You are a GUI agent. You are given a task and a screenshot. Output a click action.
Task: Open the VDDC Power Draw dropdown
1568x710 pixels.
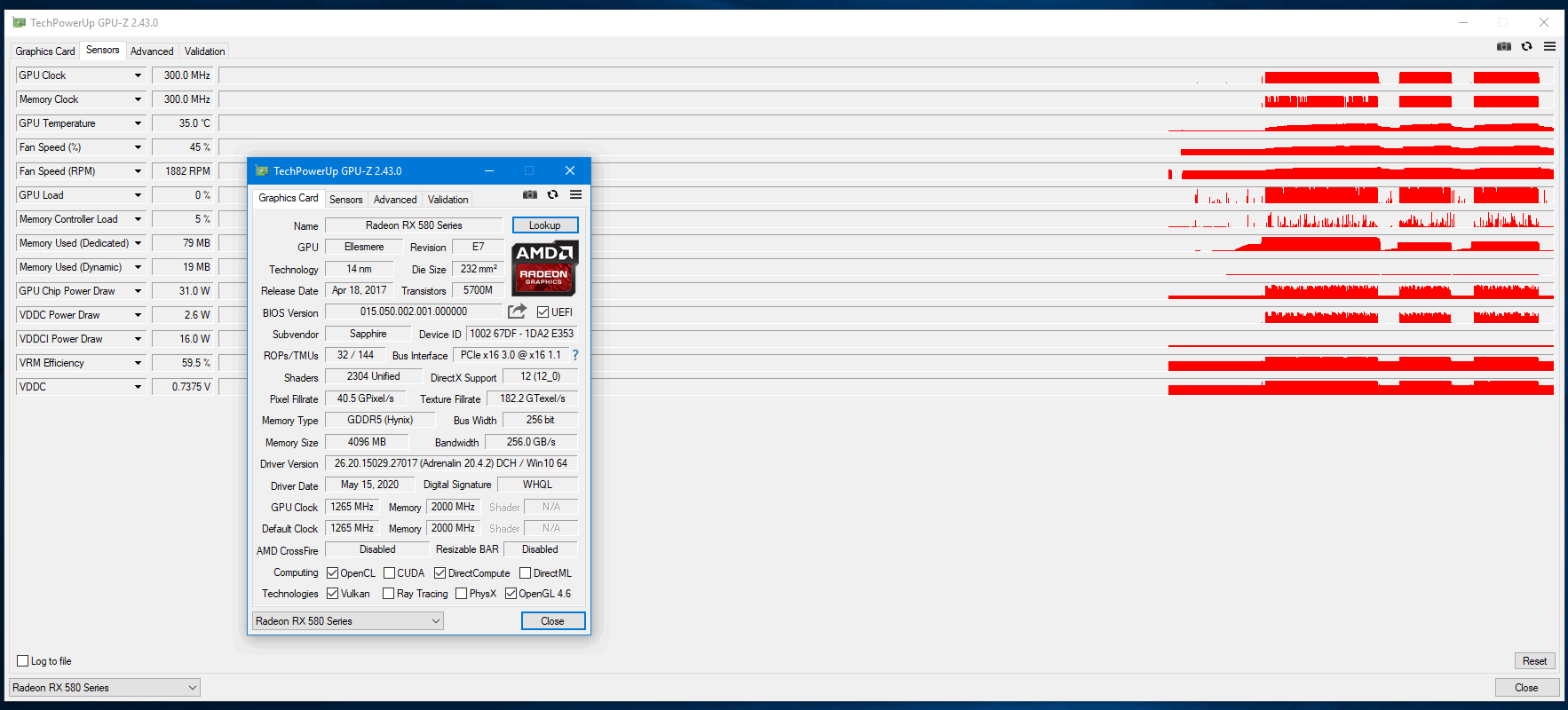click(x=138, y=315)
